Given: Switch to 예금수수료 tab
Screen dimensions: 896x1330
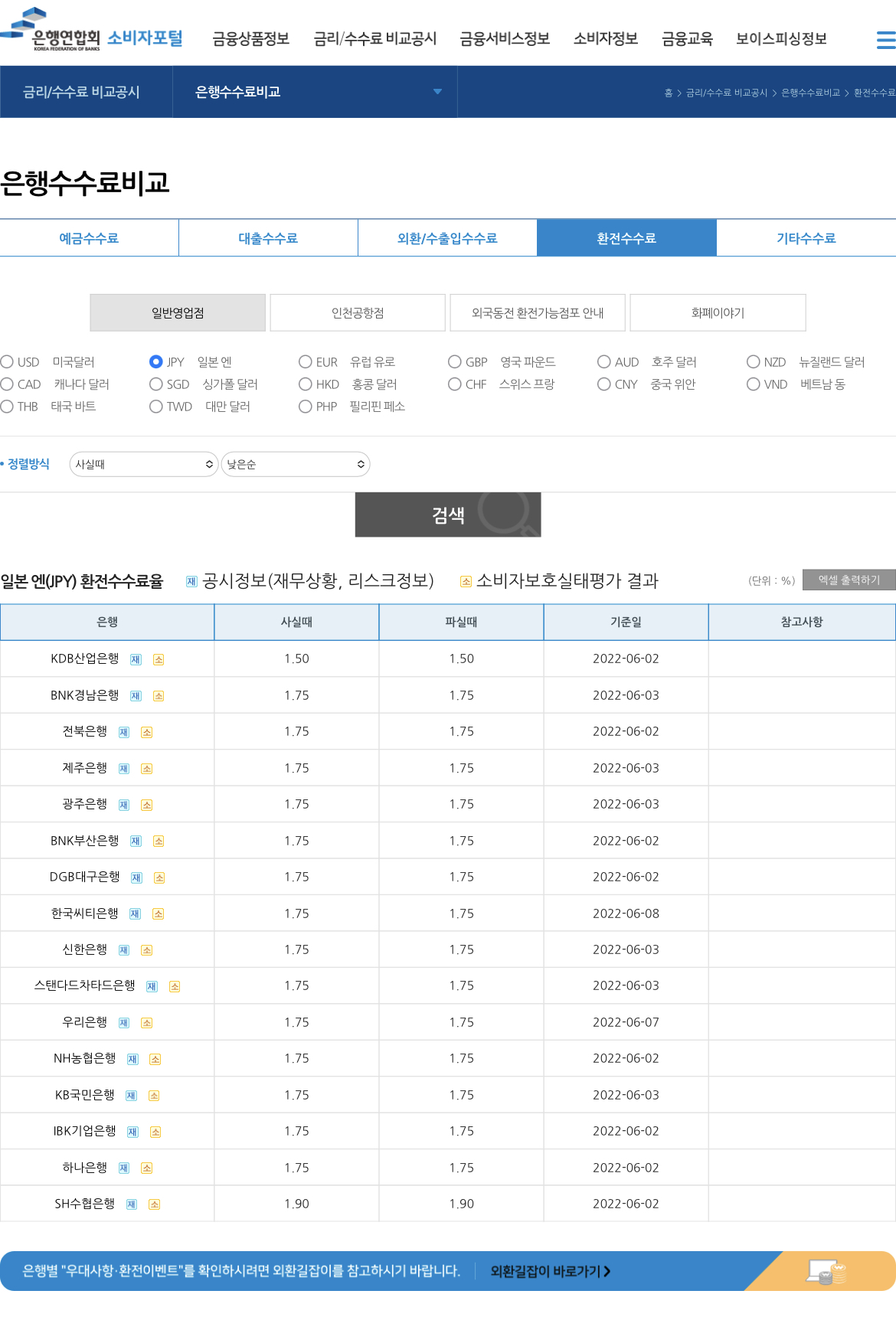Looking at the screenshot, I should tap(89, 238).
